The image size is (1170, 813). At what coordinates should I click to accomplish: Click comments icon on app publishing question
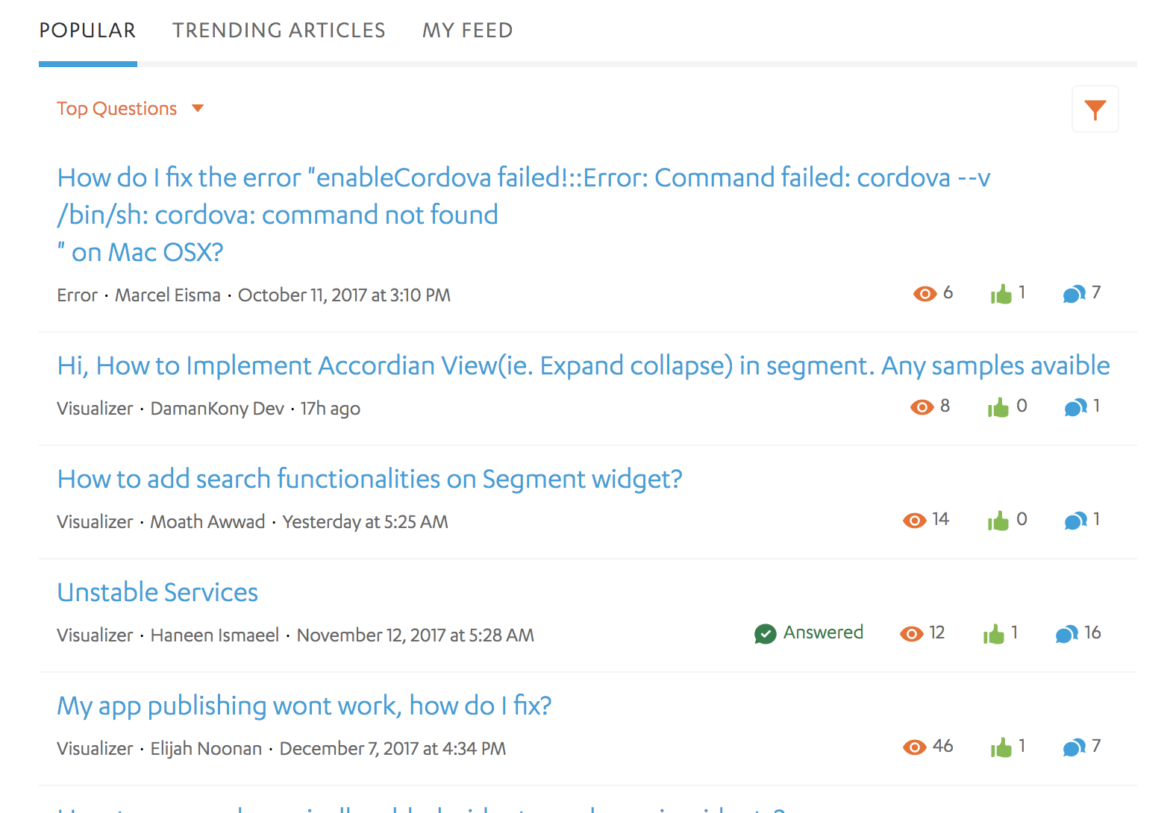point(1075,747)
